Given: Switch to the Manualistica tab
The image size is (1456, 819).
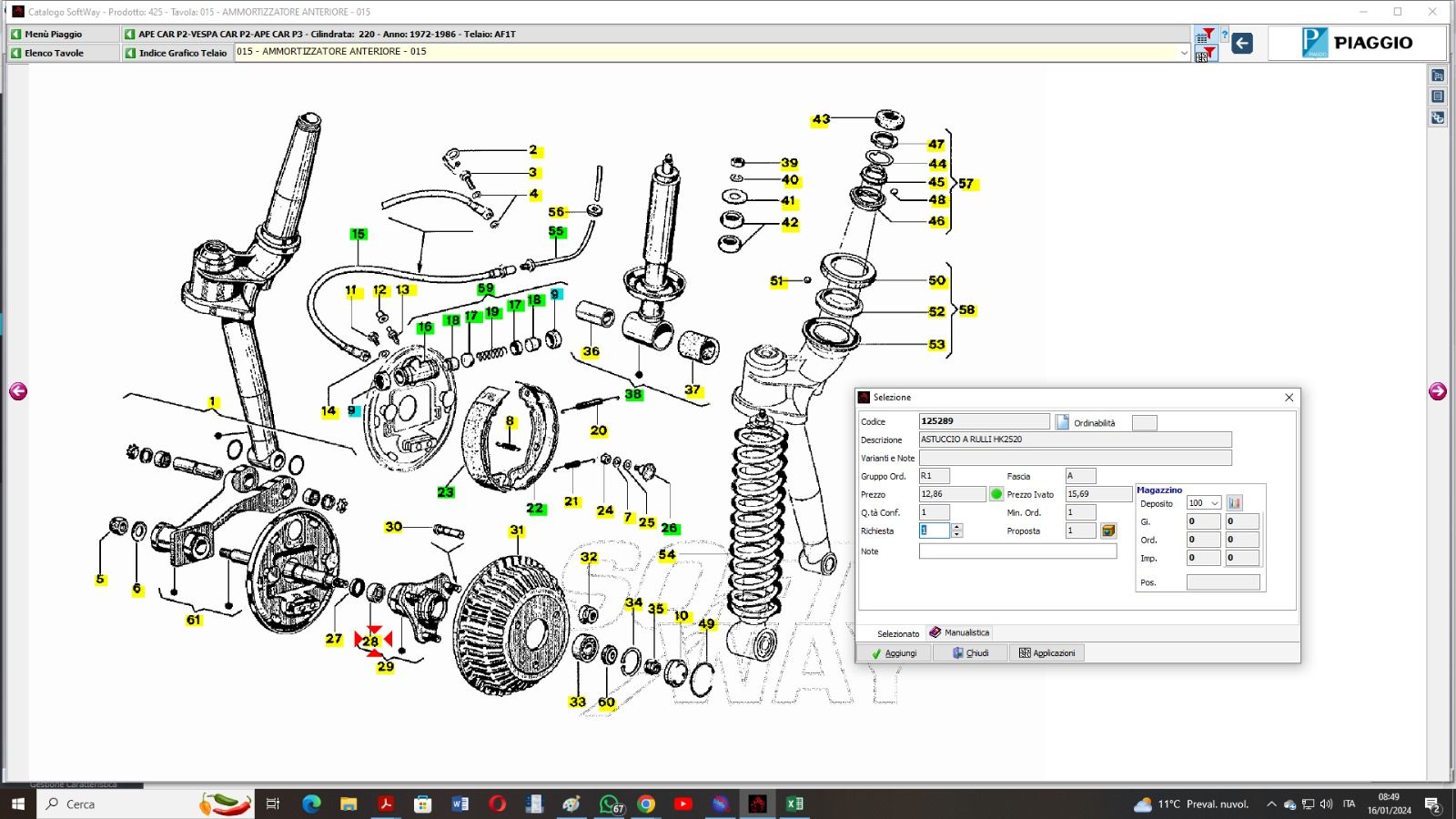Looking at the screenshot, I should click(959, 632).
